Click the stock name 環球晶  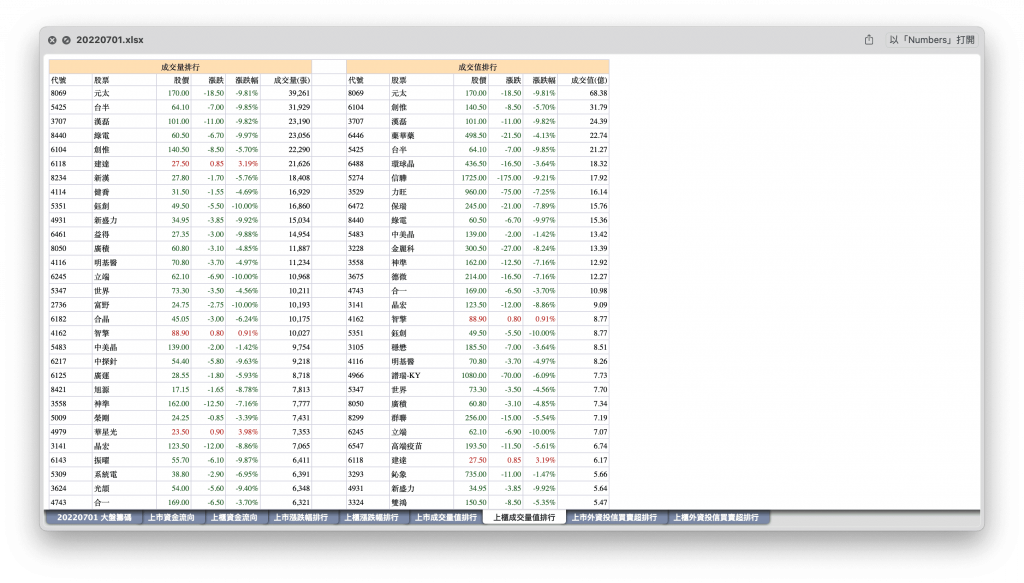403,164
